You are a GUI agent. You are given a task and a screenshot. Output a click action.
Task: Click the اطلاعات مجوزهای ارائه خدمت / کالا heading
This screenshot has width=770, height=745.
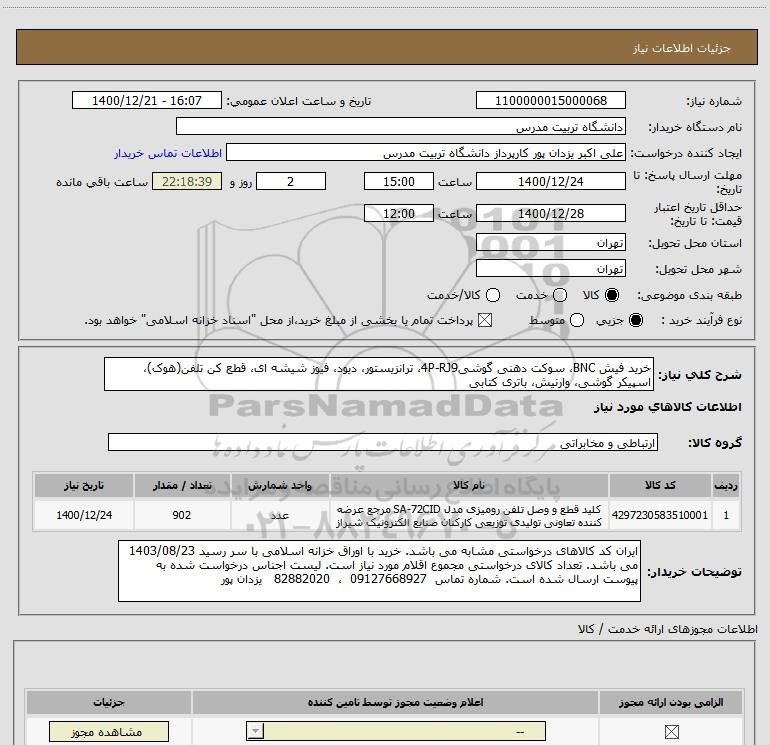[x=668, y=629]
